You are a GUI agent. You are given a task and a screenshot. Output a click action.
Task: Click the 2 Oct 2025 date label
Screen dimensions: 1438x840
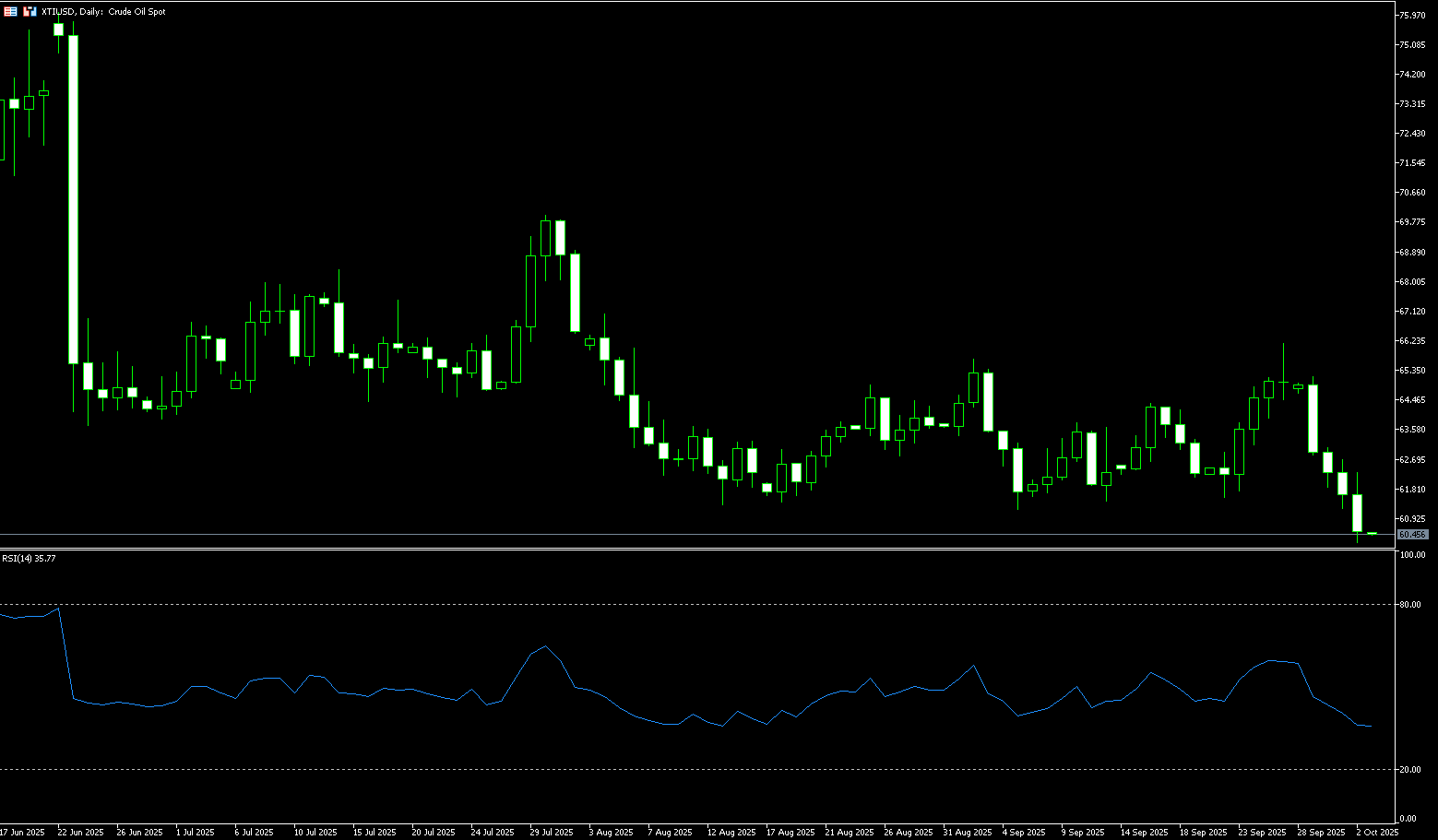tap(1378, 832)
